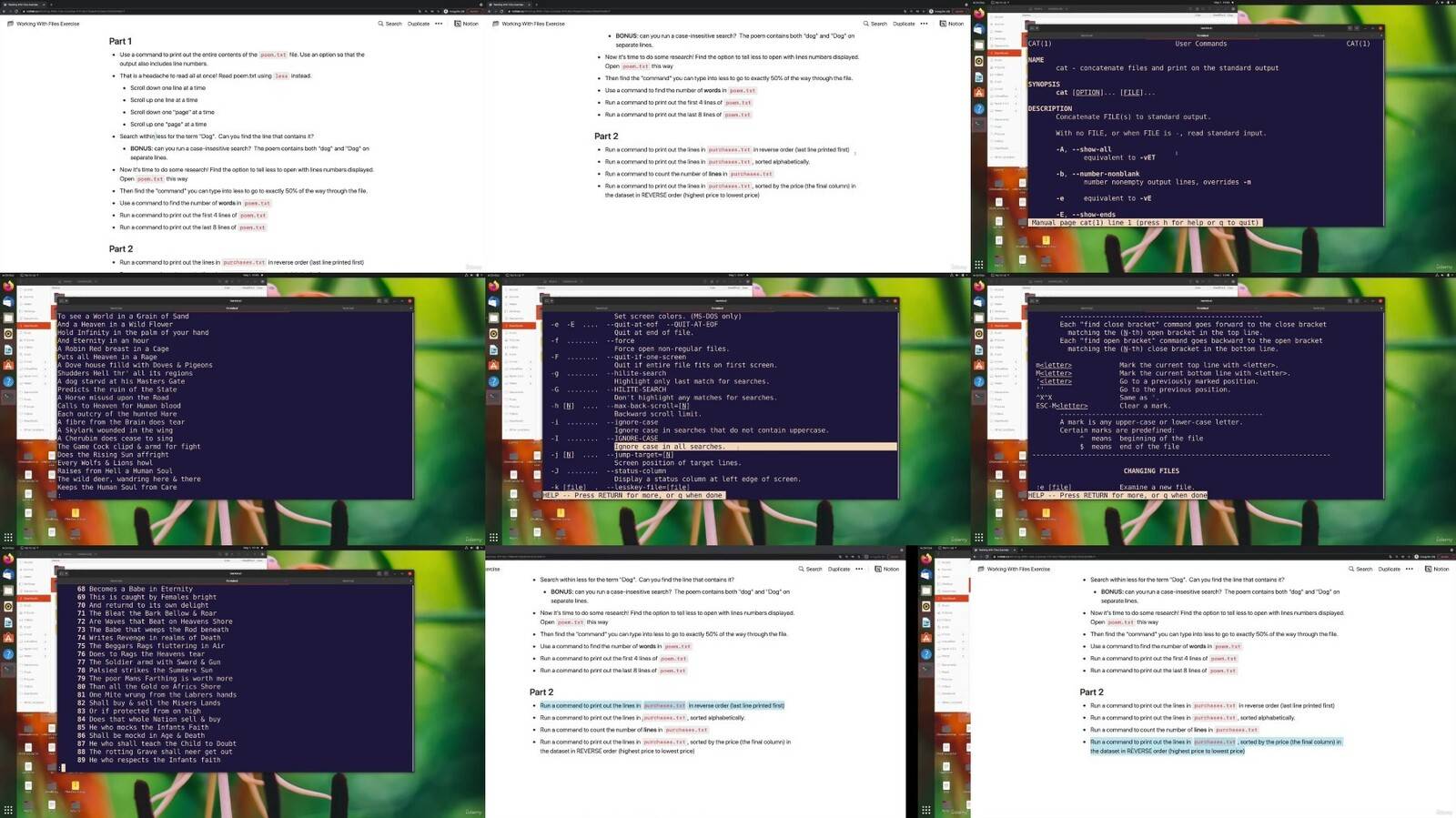1456x818 pixels.
Task: Click Search icon on Notion page showing Part 1
Action: click(389, 24)
